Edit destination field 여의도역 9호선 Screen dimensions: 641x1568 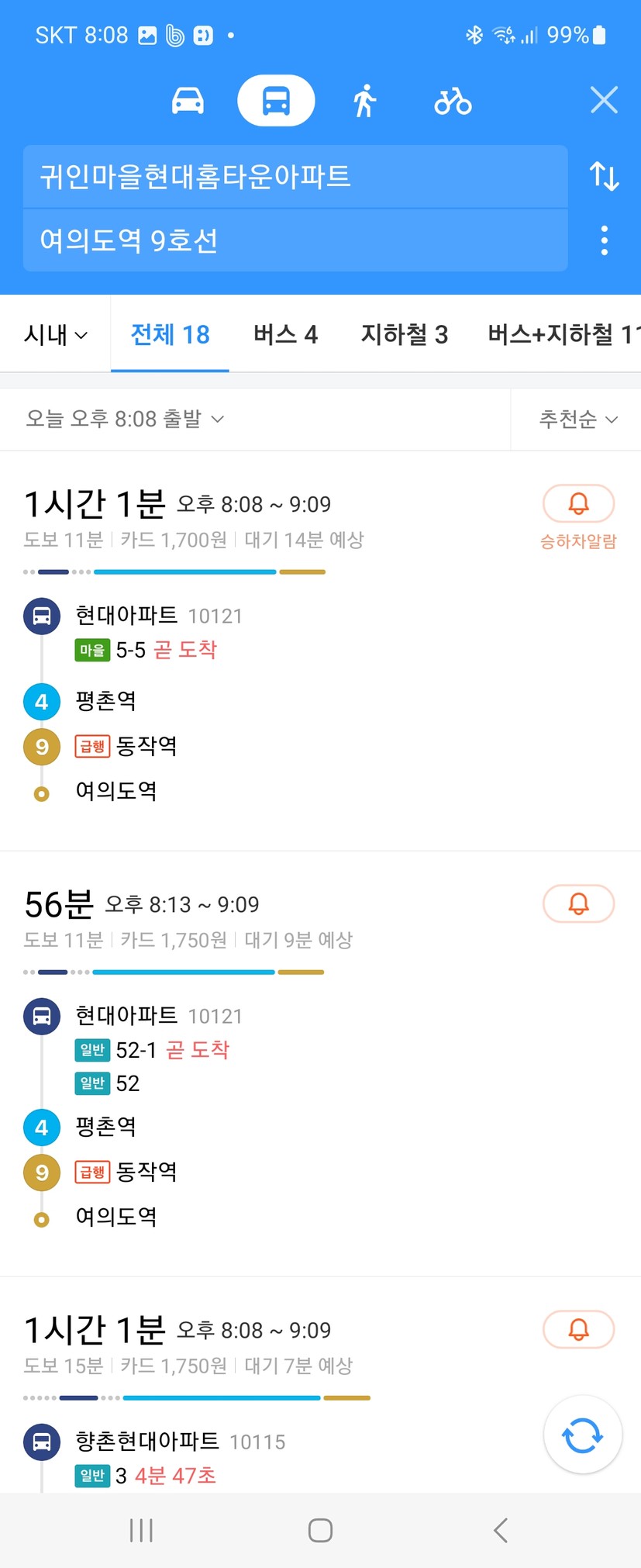295,240
